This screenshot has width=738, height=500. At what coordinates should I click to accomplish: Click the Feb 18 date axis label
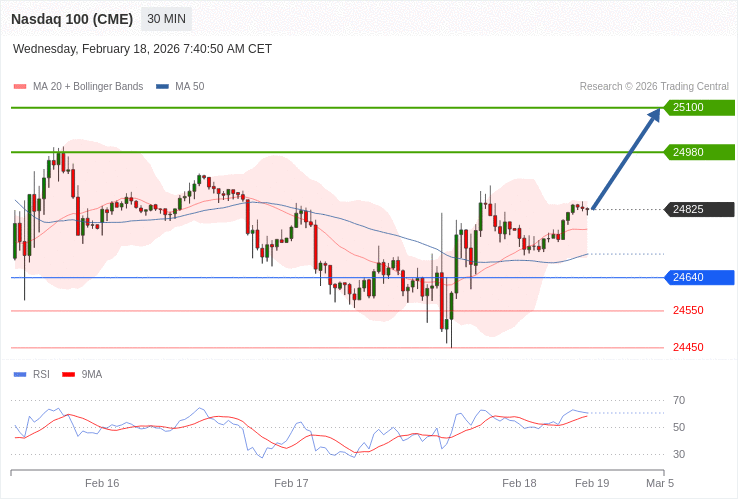[519, 484]
